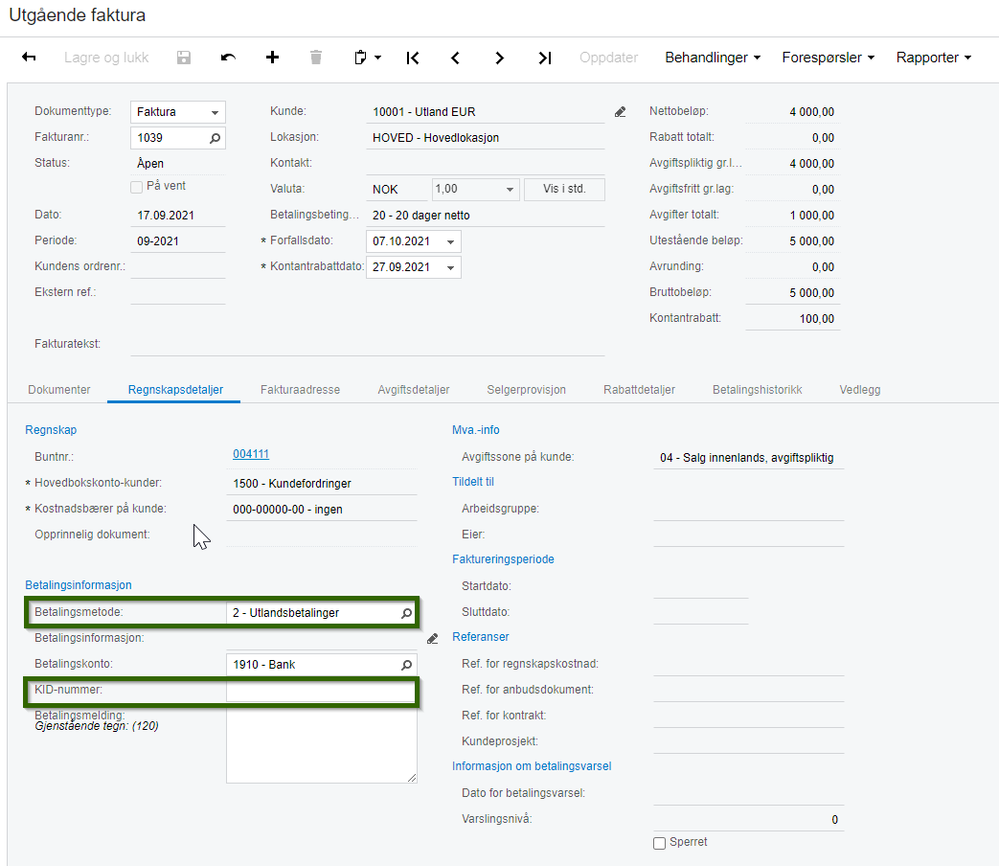
Task: Click the KID-nummer input field
Action: pyautogui.click(x=320, y=691)
